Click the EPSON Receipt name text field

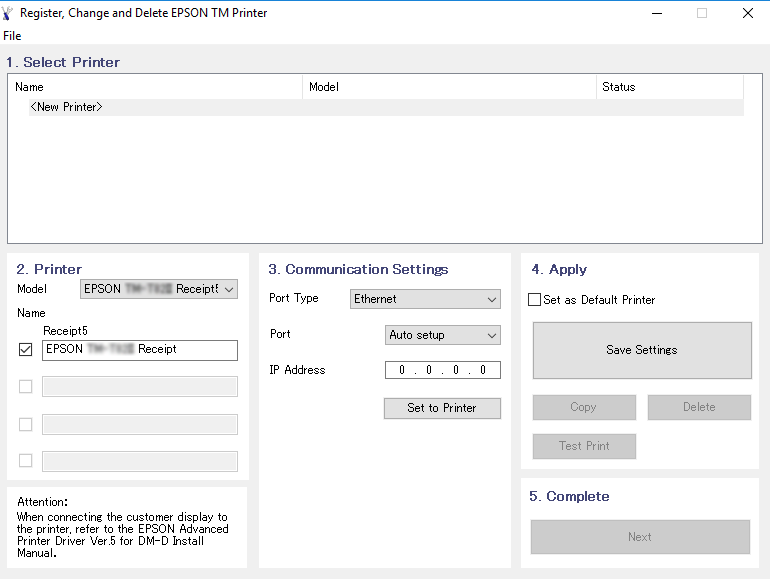pyautogui.click(x=140, y=350)
